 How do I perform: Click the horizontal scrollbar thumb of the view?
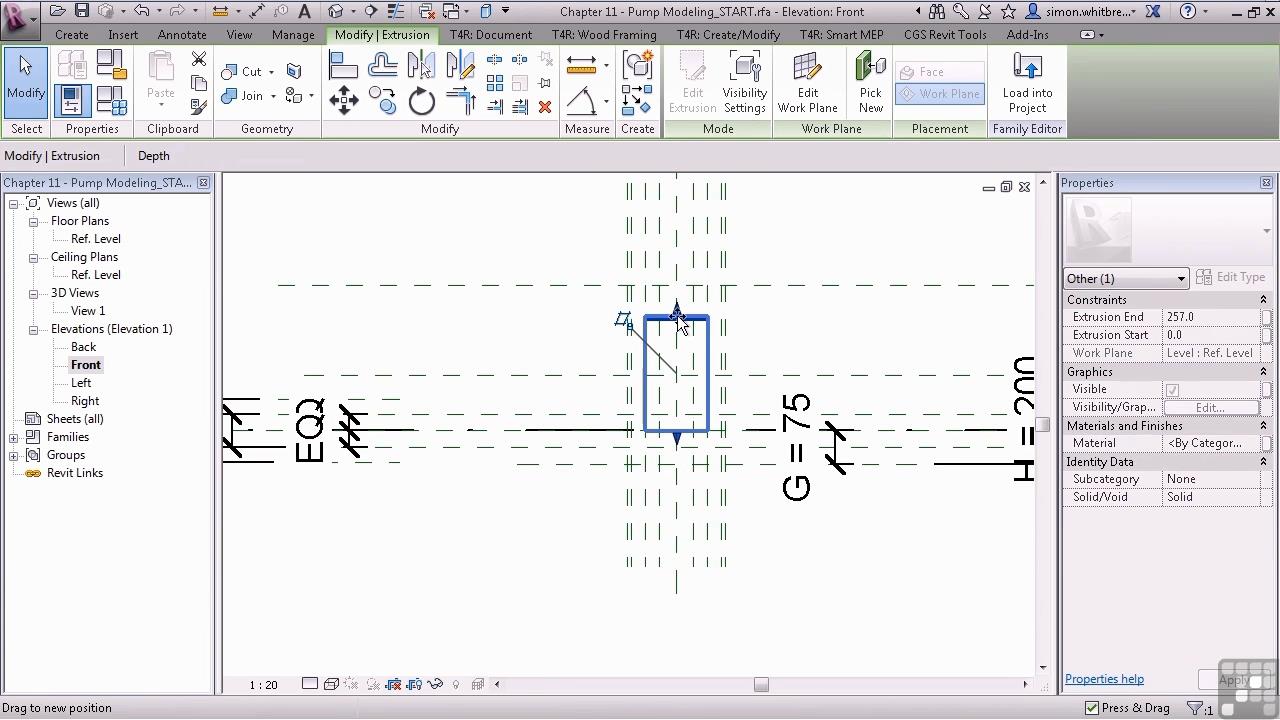(761, 685)
